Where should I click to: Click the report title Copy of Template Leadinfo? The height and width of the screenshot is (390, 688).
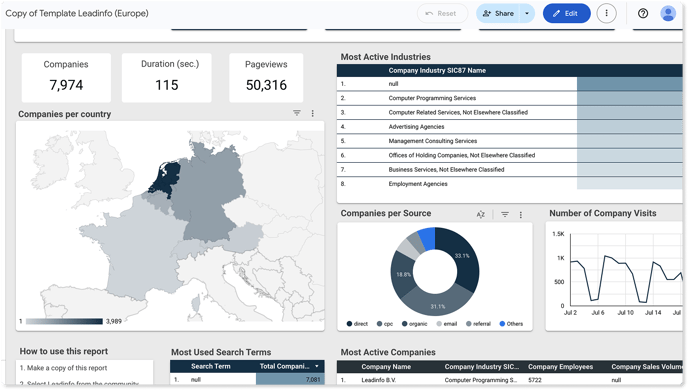77,14
